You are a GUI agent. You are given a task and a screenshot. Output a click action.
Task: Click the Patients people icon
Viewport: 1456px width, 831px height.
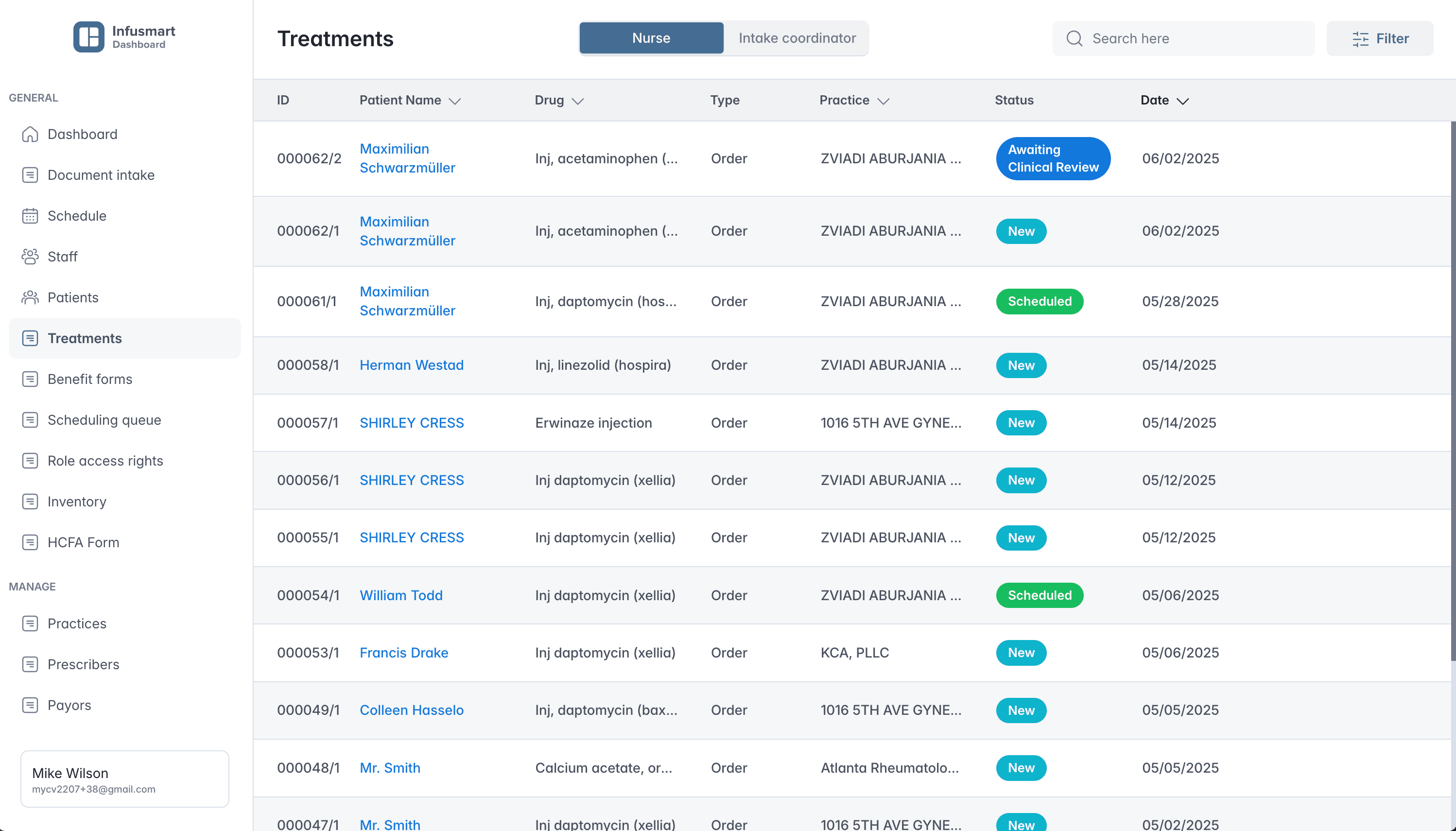point(30,297)
